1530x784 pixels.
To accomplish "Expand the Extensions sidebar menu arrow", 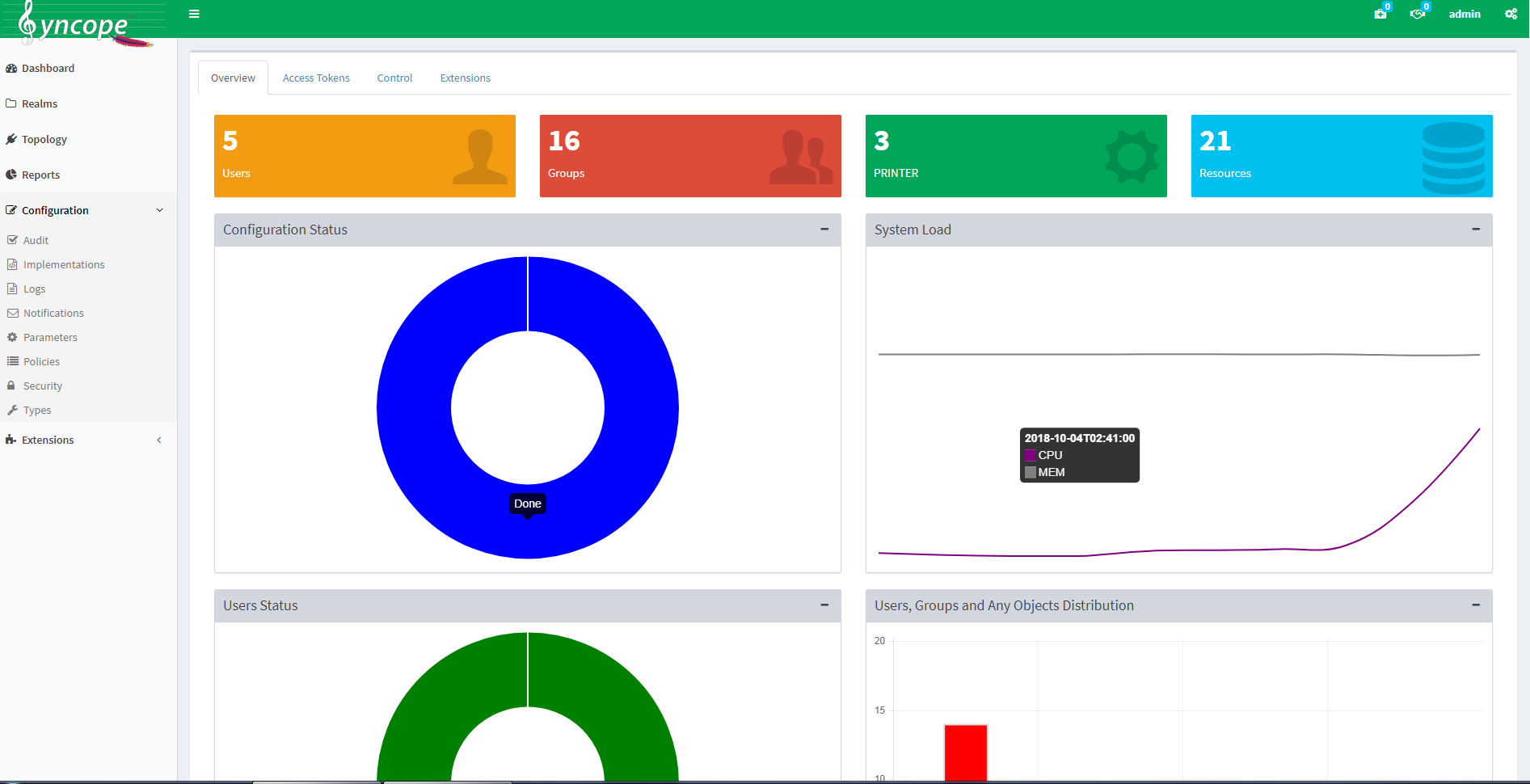I will 159,440.
